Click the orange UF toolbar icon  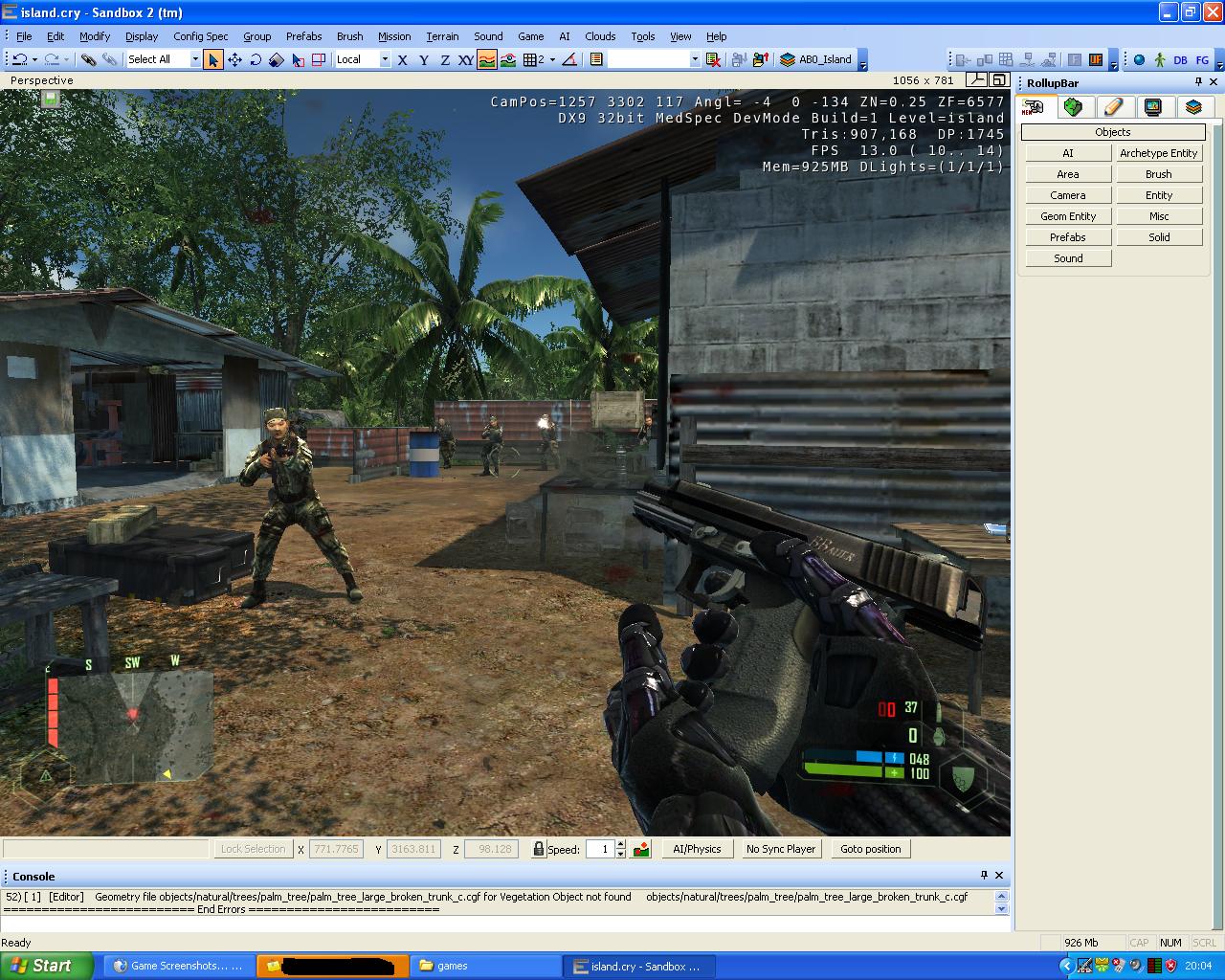tap(1096, 59)
